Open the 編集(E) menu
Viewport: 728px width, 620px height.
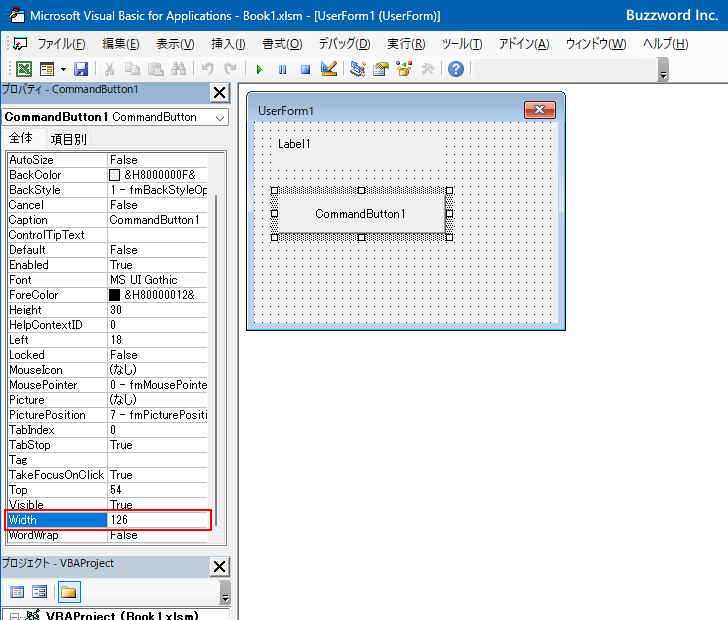(121, 44)
